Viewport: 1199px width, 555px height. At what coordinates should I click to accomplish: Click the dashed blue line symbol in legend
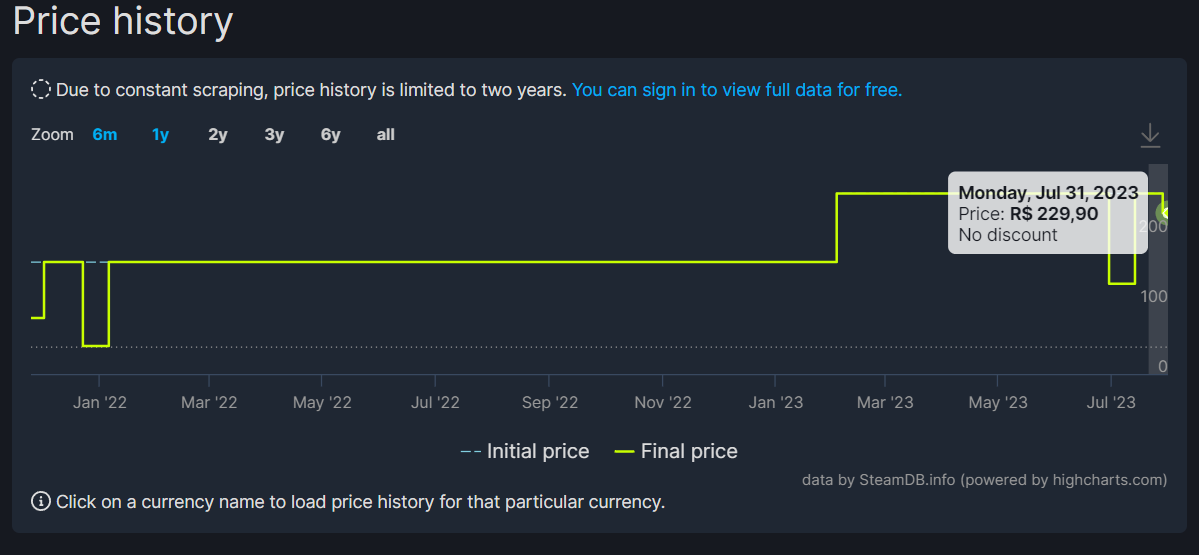(470, 452)
